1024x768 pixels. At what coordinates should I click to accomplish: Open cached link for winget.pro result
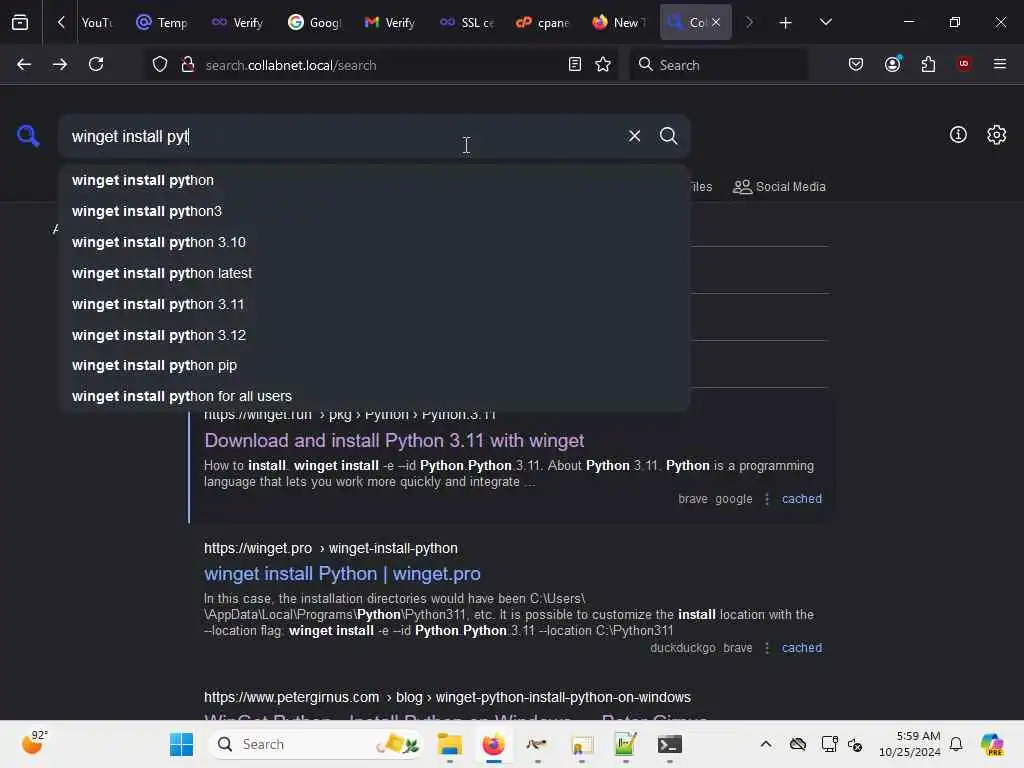tap(801, 648)
